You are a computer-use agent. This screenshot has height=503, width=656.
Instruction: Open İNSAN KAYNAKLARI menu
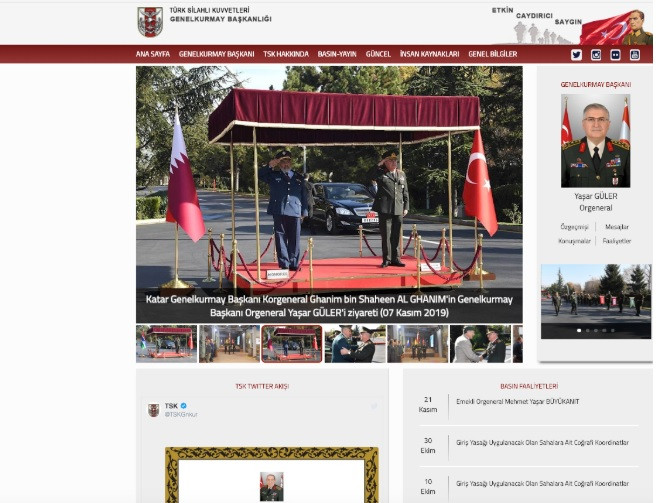tap(429, 54)
